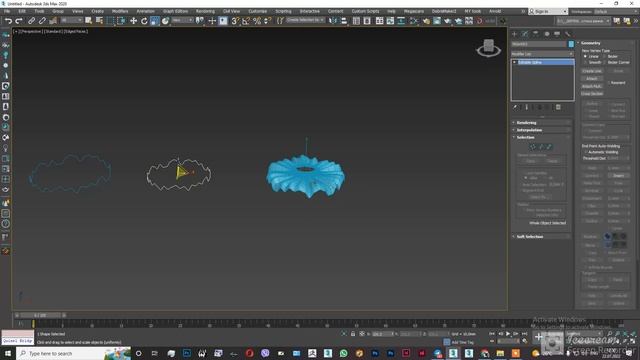Open the Rendering menu
Screen dimensions: 640x360
pyautogui.click(x=205, y=11)
